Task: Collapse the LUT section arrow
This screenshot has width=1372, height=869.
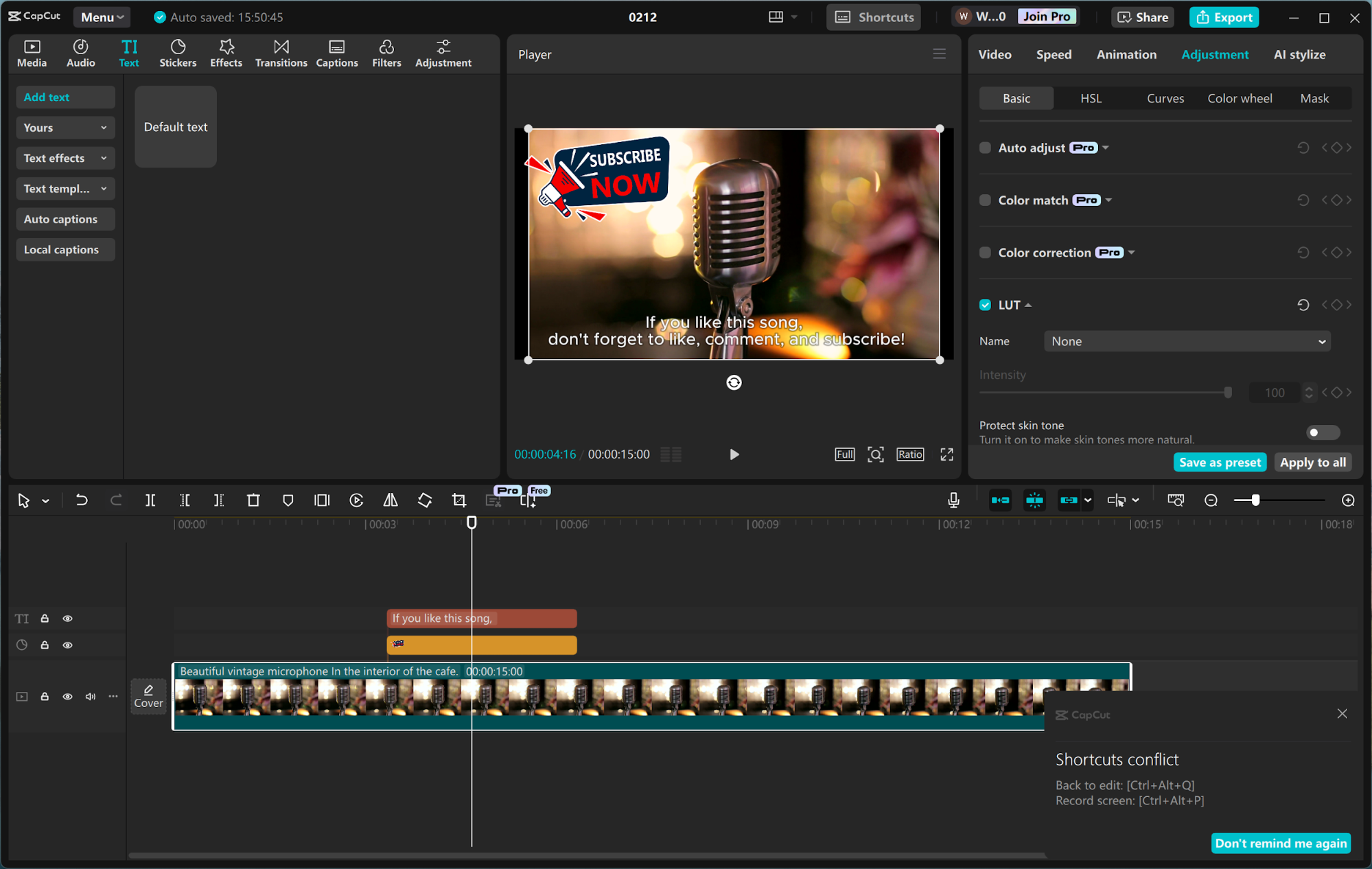Action: pyautogui.click(x=1028, y=305)
